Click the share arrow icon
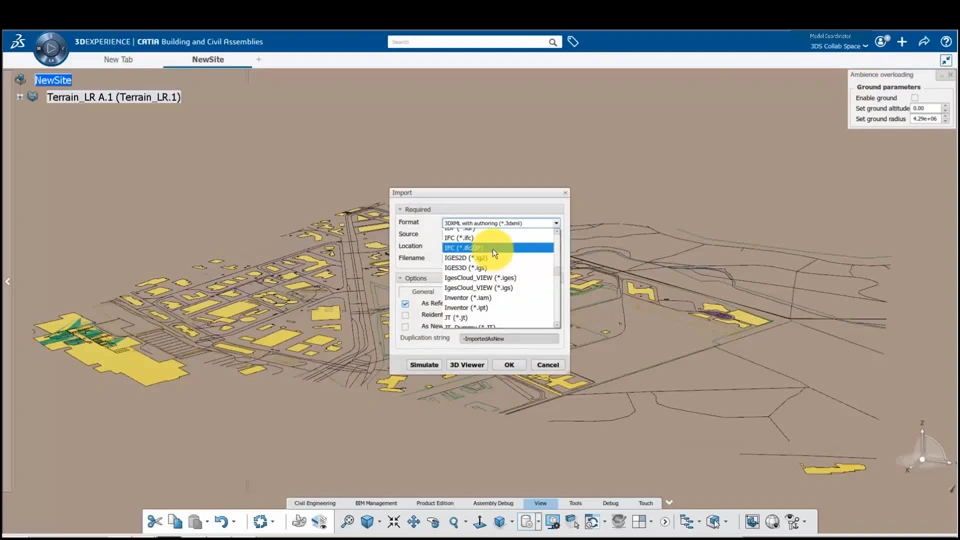 (x=924, y=42)
